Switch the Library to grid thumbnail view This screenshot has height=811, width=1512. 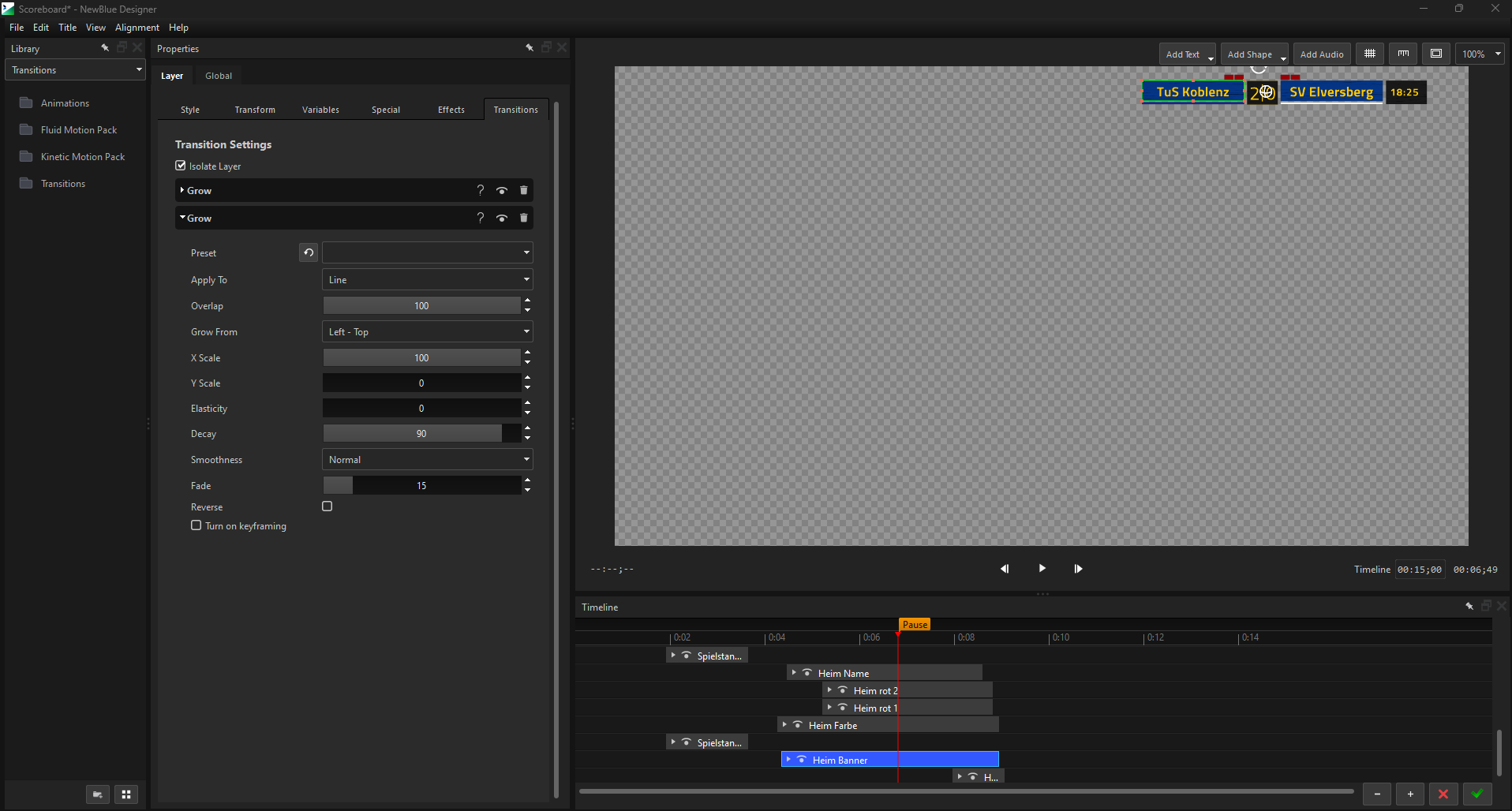(x=126, y=794)
